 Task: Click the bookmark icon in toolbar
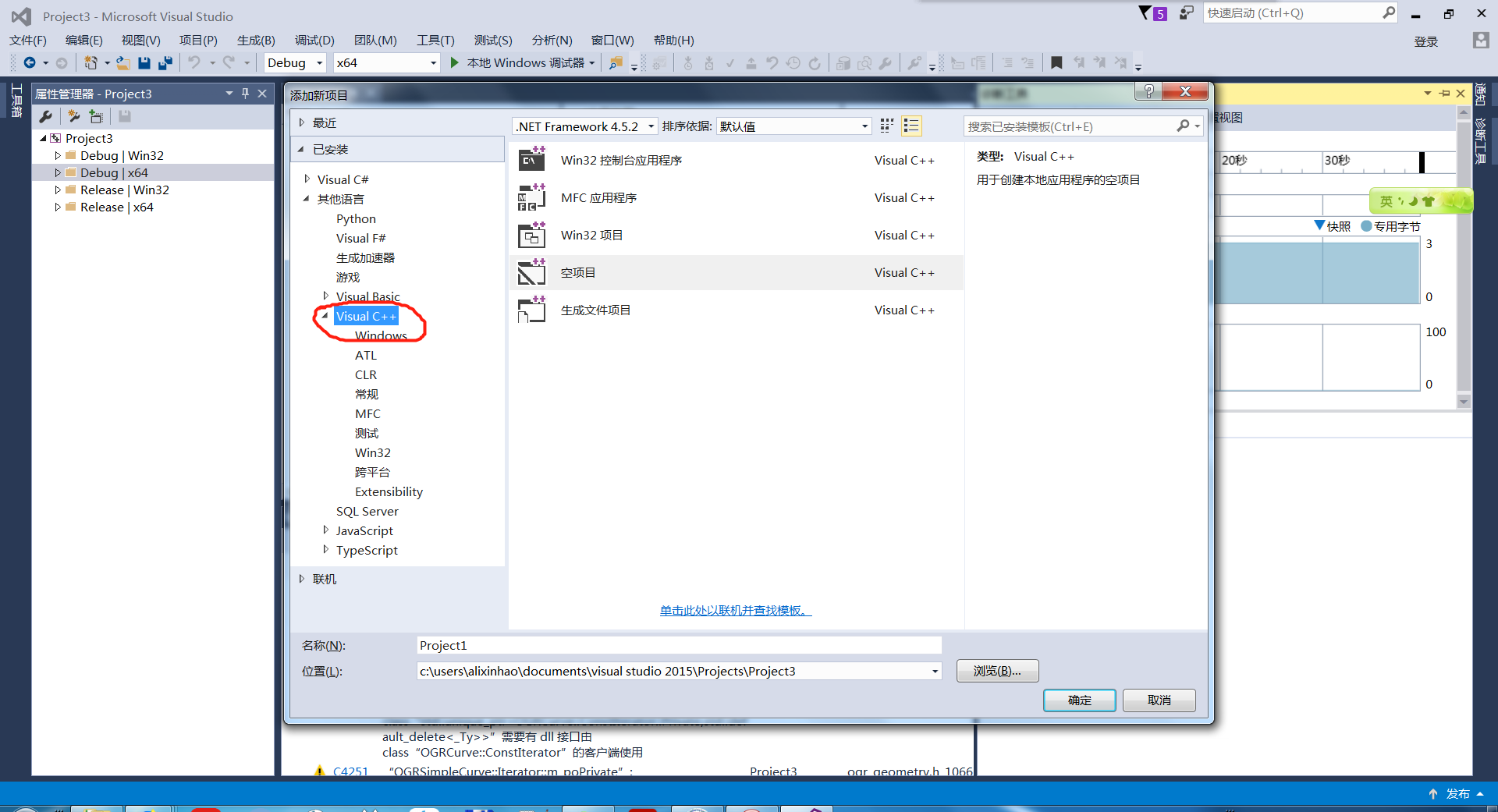(1056, 63)
